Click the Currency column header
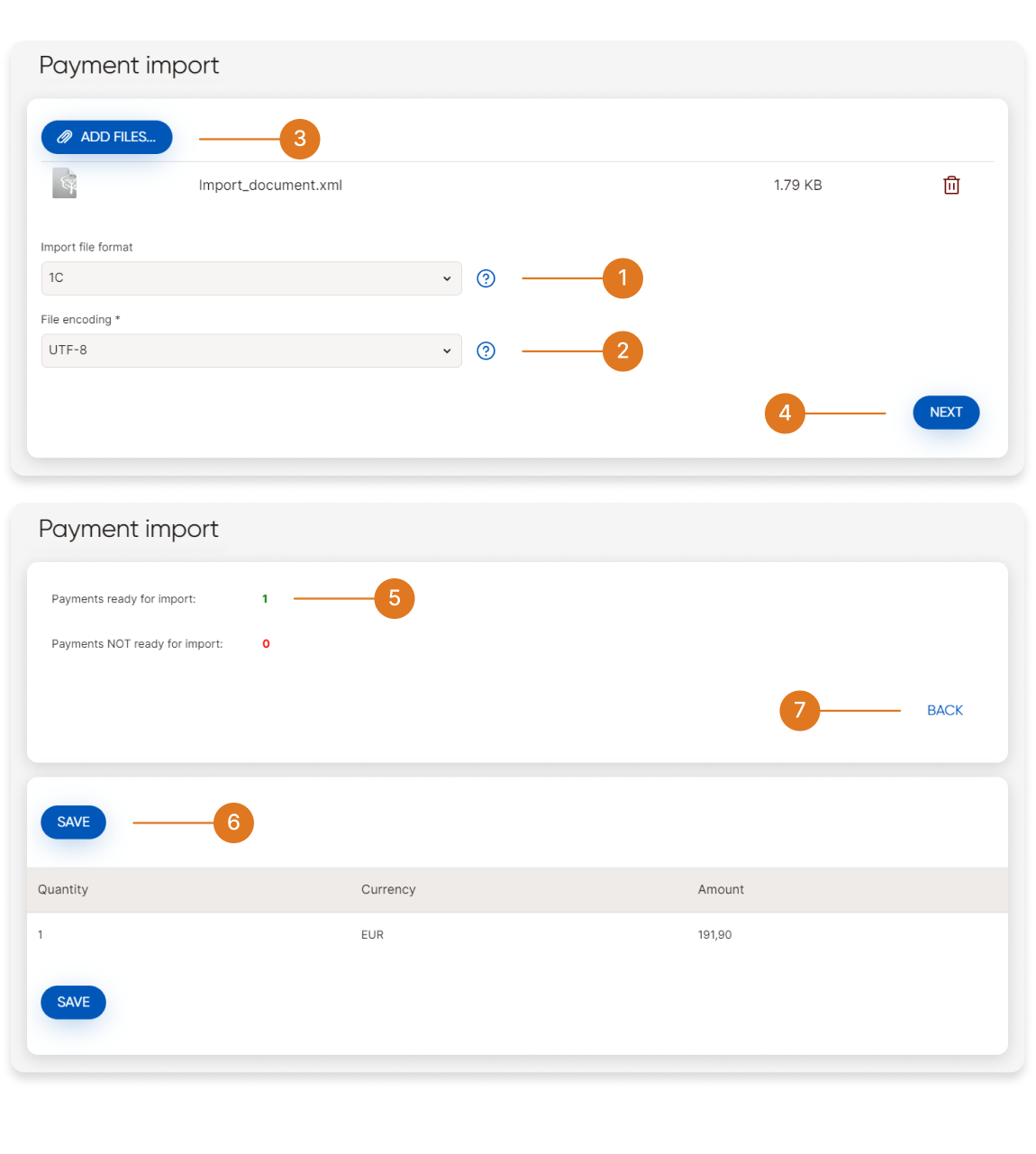 point(388,890)
